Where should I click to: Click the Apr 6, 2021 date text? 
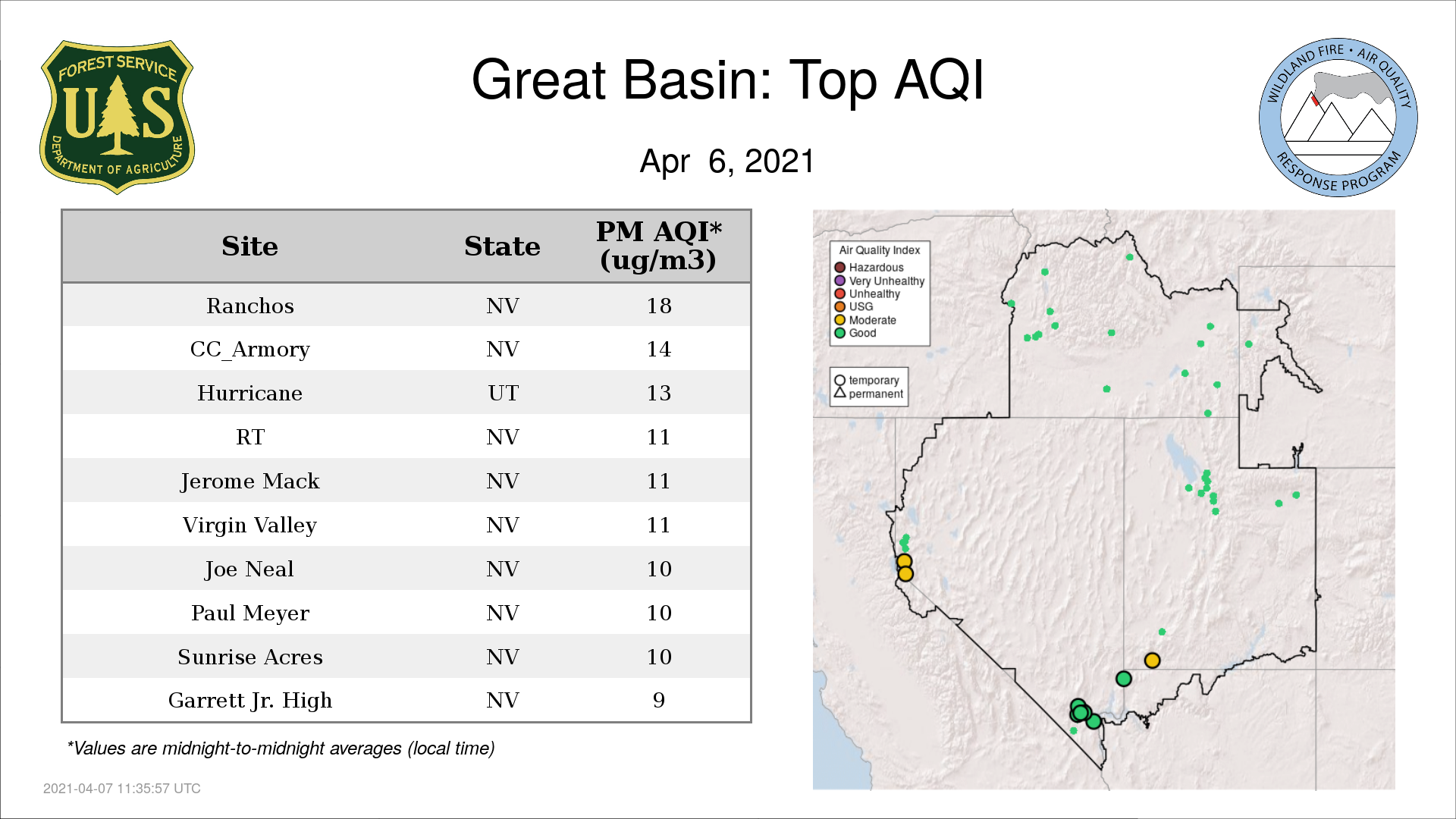tap(727, 162)
